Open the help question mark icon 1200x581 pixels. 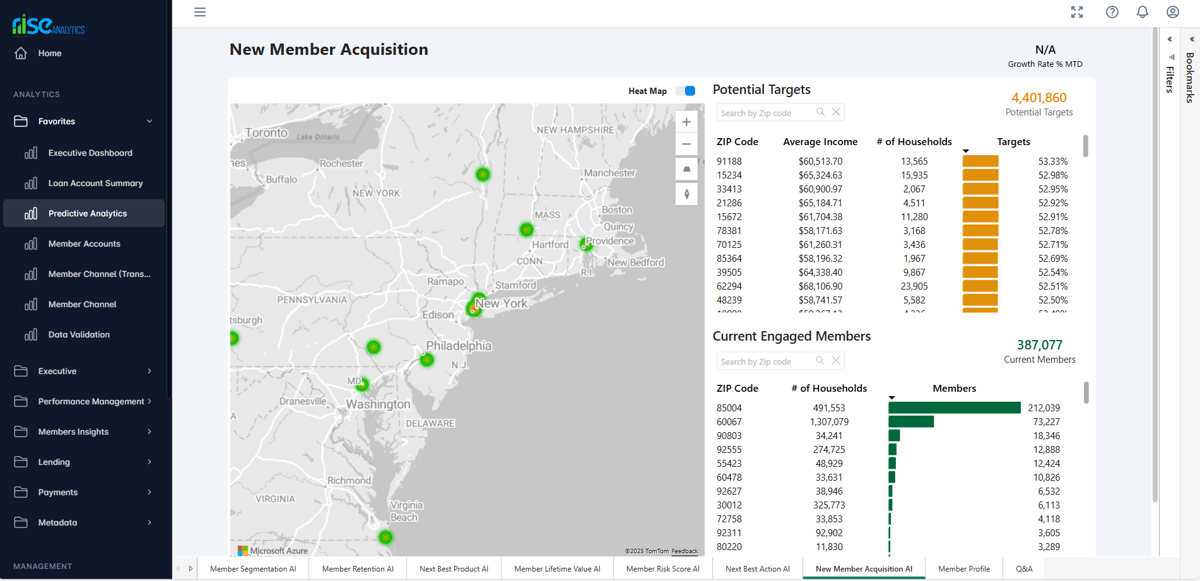click(x=1112, y=12)
